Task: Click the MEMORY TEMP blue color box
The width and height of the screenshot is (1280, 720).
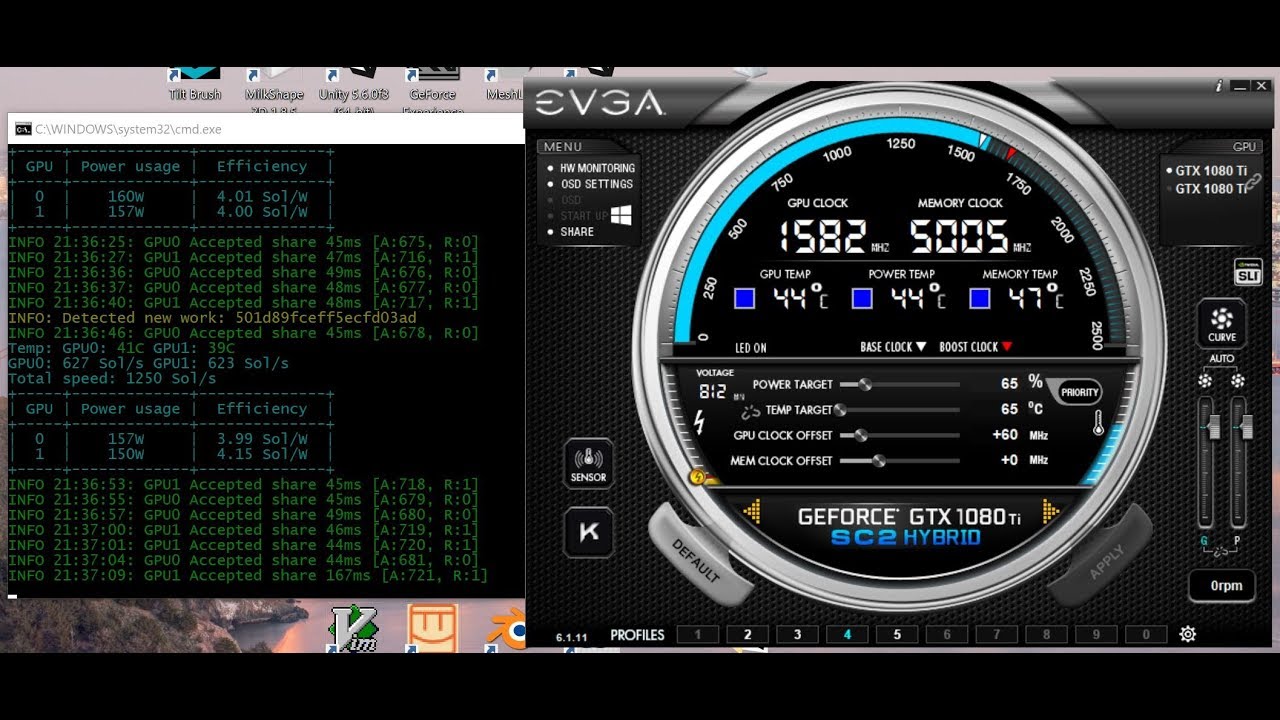Action: tap(980, 298)
